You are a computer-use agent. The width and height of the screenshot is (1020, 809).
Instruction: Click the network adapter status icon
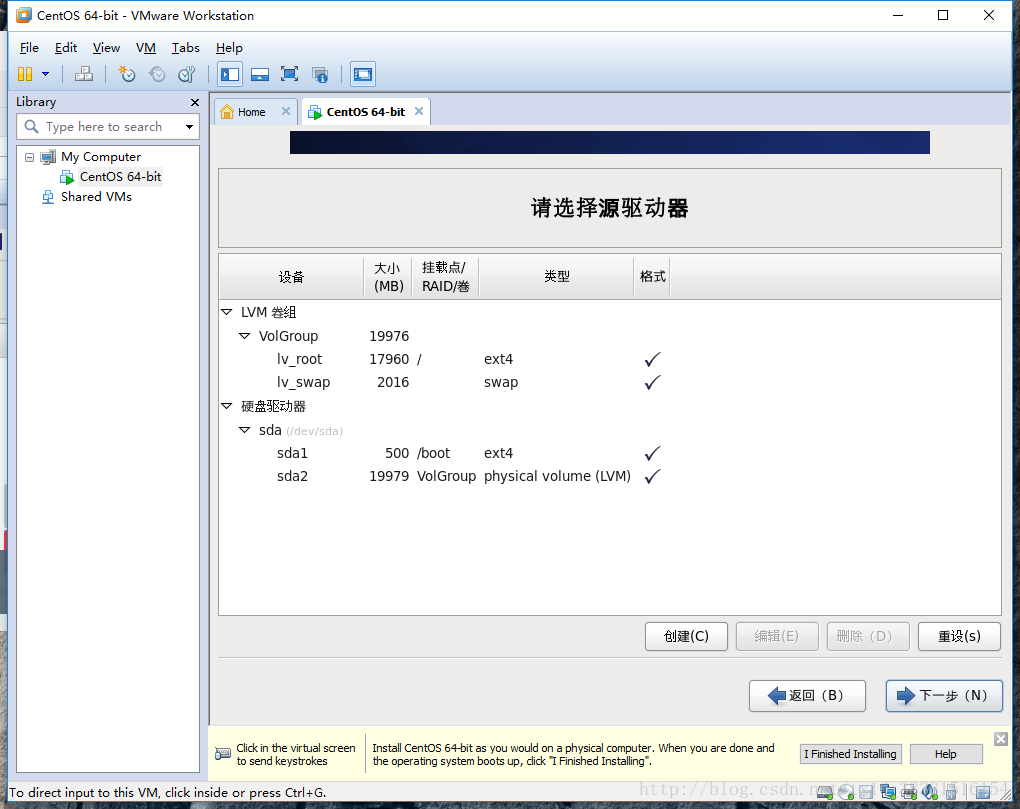click(x=887, y=792)
